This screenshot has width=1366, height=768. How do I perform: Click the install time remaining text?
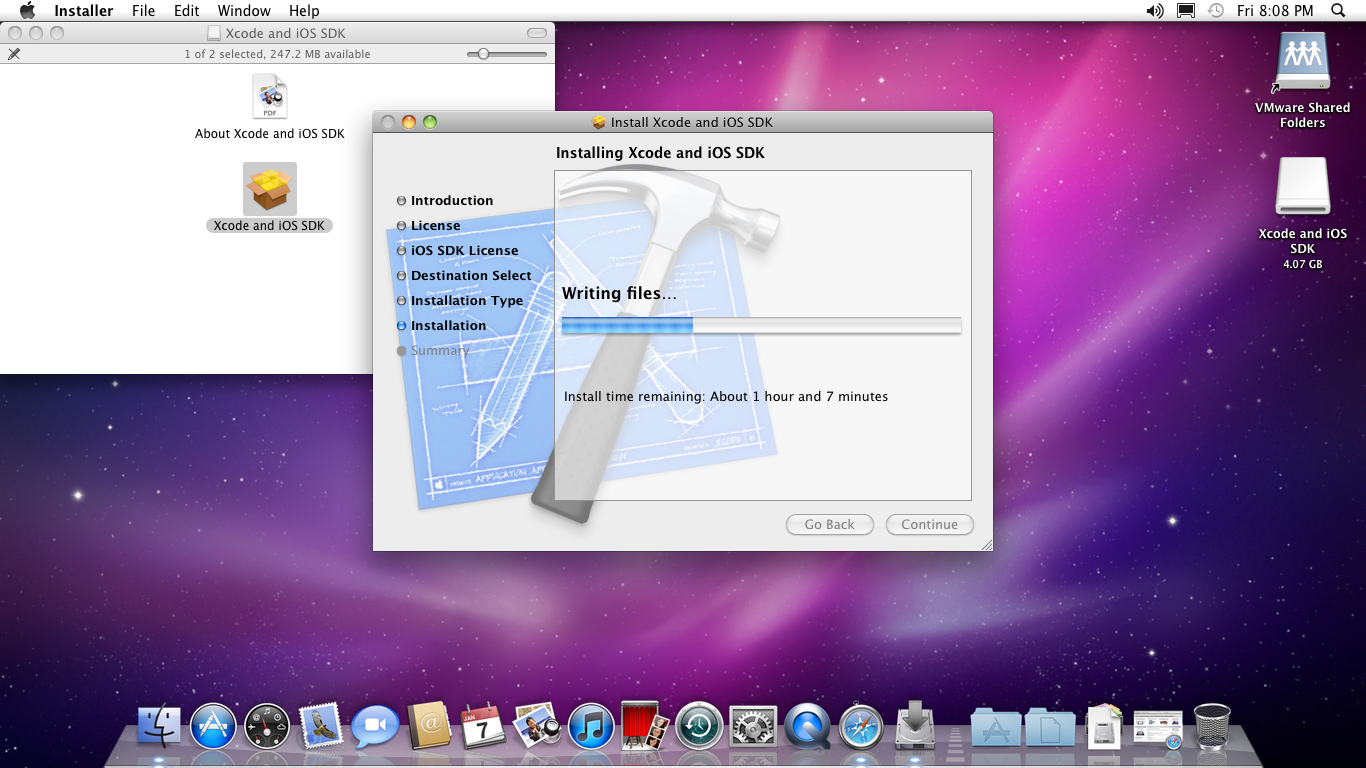pyautogui.click(x=726, y=396)
